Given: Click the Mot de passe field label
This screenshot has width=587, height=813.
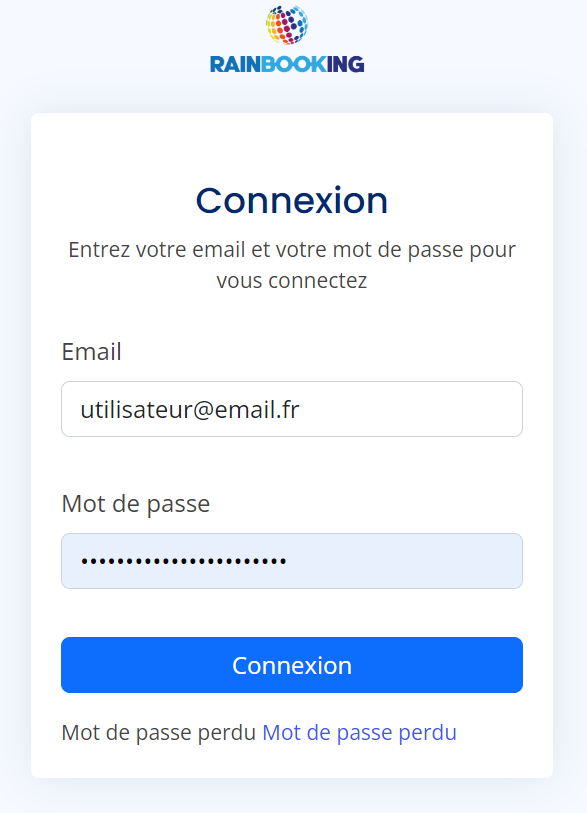Looking at the screenshot, I should [x=136, y=503].
